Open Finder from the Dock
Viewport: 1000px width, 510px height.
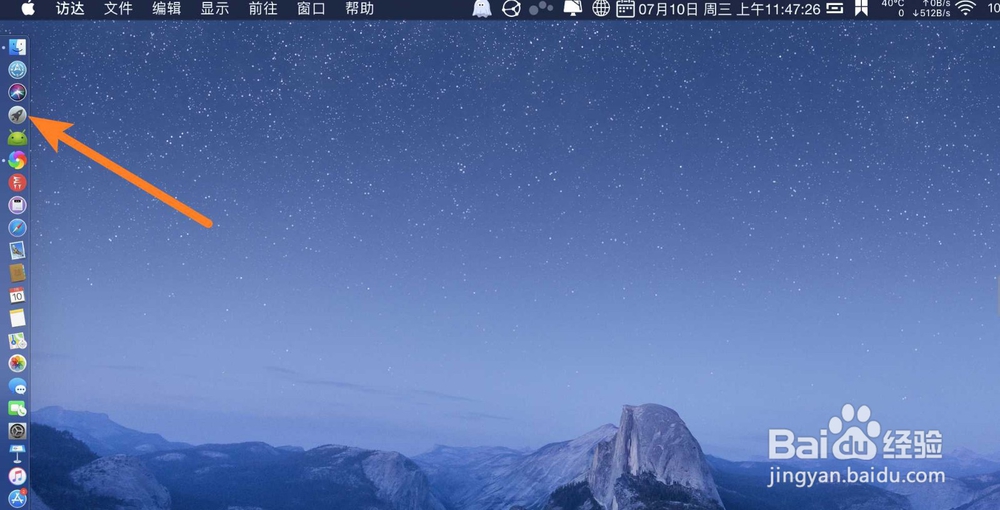[x=17, y=47]
